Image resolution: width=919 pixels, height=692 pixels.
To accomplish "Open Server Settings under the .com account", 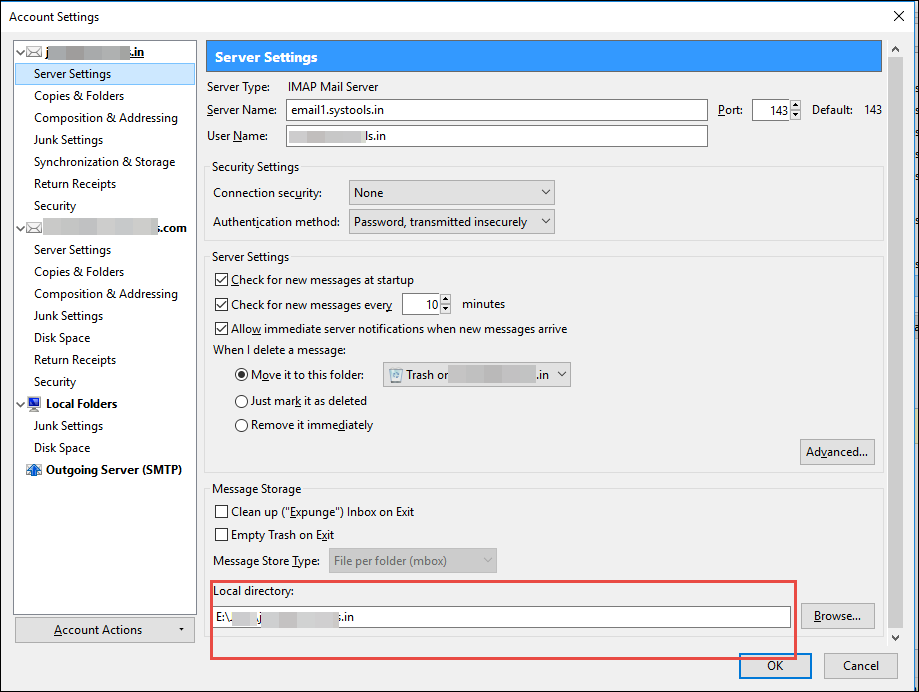I will (x=72, y=250).
